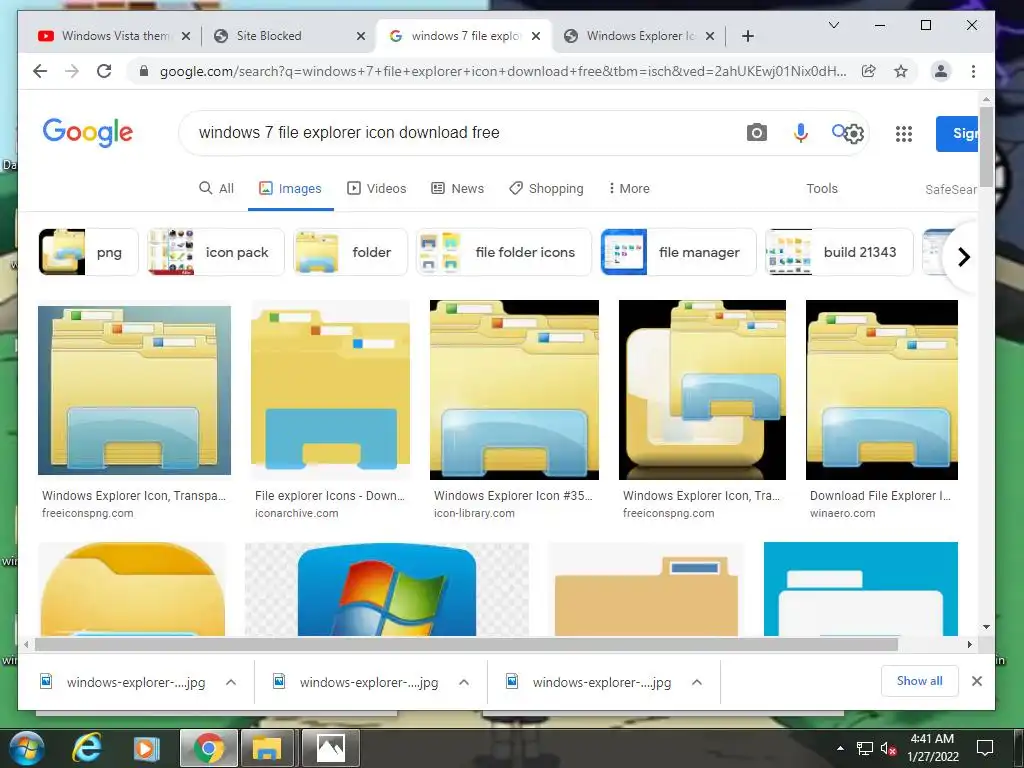Click Chrome icon in the taskbar
Viewport: 1024px width, 768px height.
click(x=208, y=748)
